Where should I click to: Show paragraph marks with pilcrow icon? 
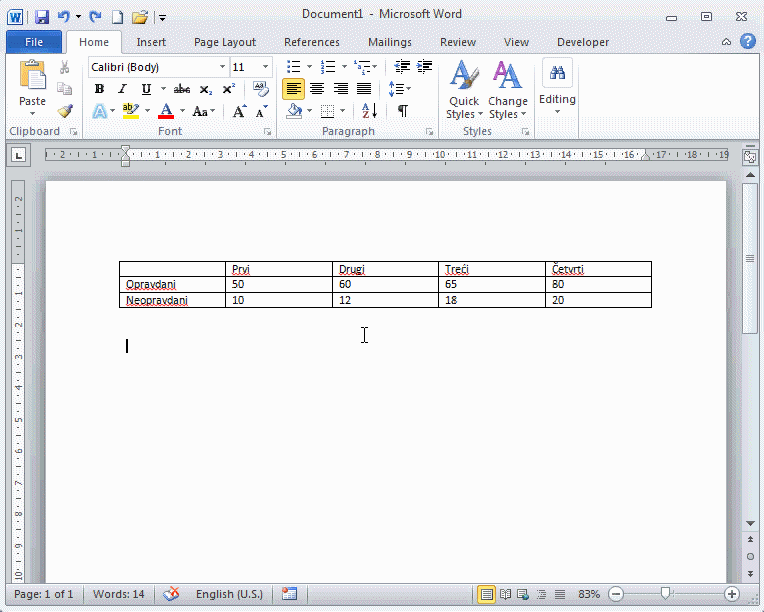(x=402, y=111)
